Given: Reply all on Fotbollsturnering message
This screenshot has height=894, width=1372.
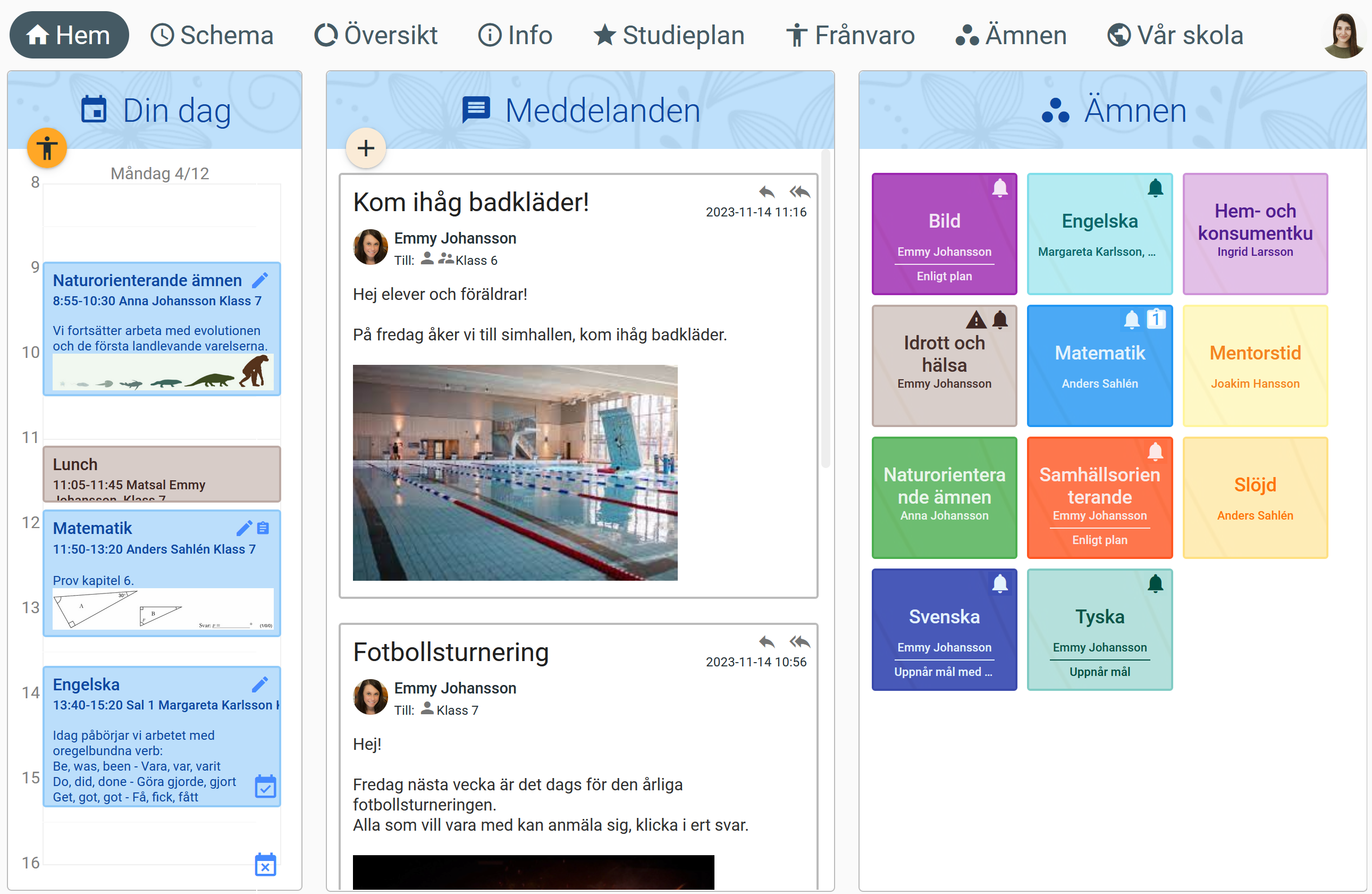Looking at the screenshot, I should coord(799,641).
